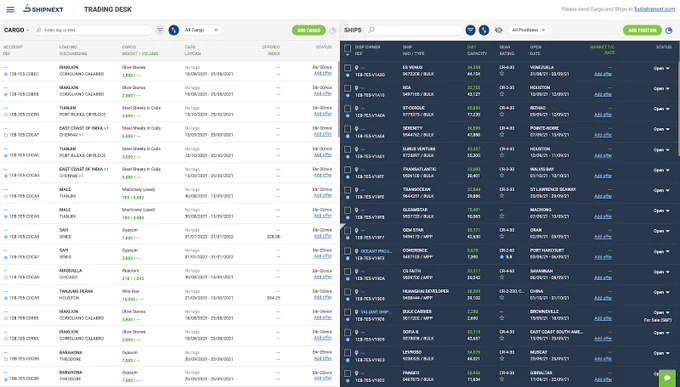Open the Ships panel filter icon
The width and height of the screenshot is (680, 387).
coord(471,30)
